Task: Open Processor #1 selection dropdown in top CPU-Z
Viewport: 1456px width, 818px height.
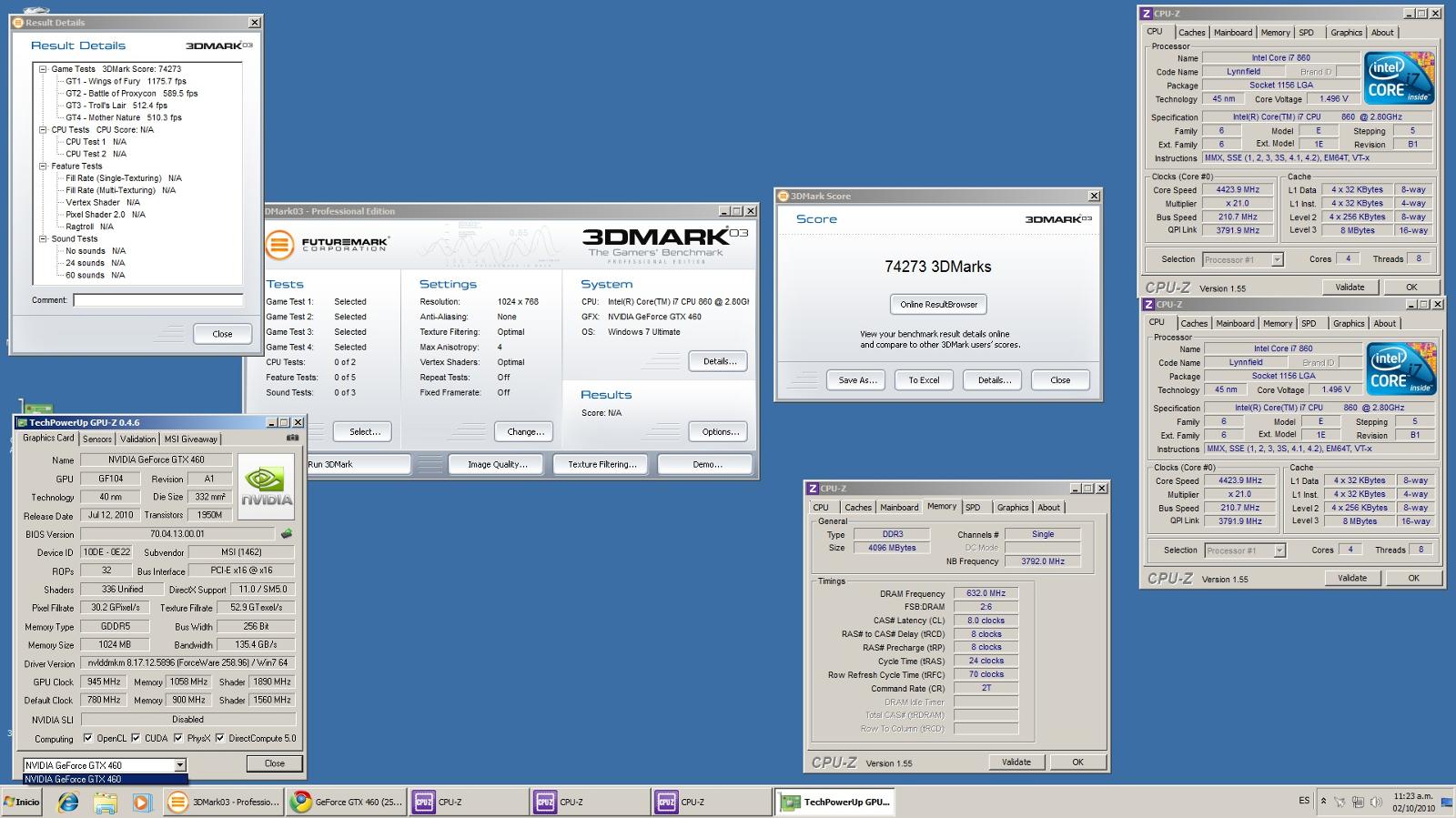Action: pyautogui.click(x=1277, y=259)
